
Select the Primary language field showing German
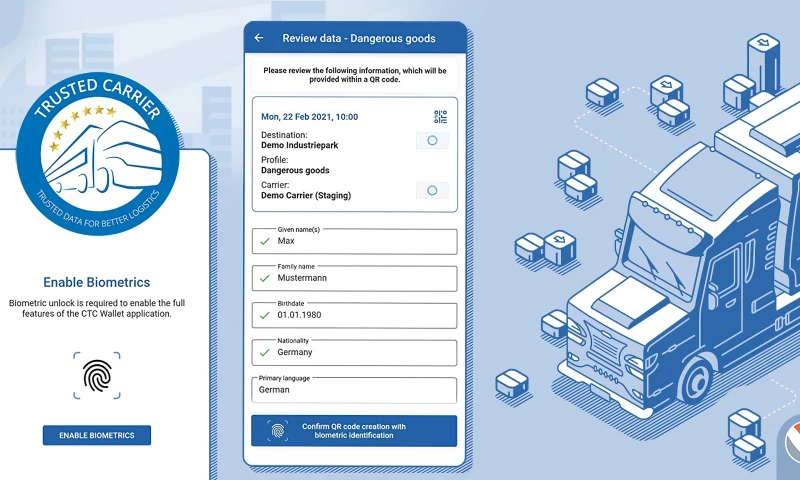(355, 390)
